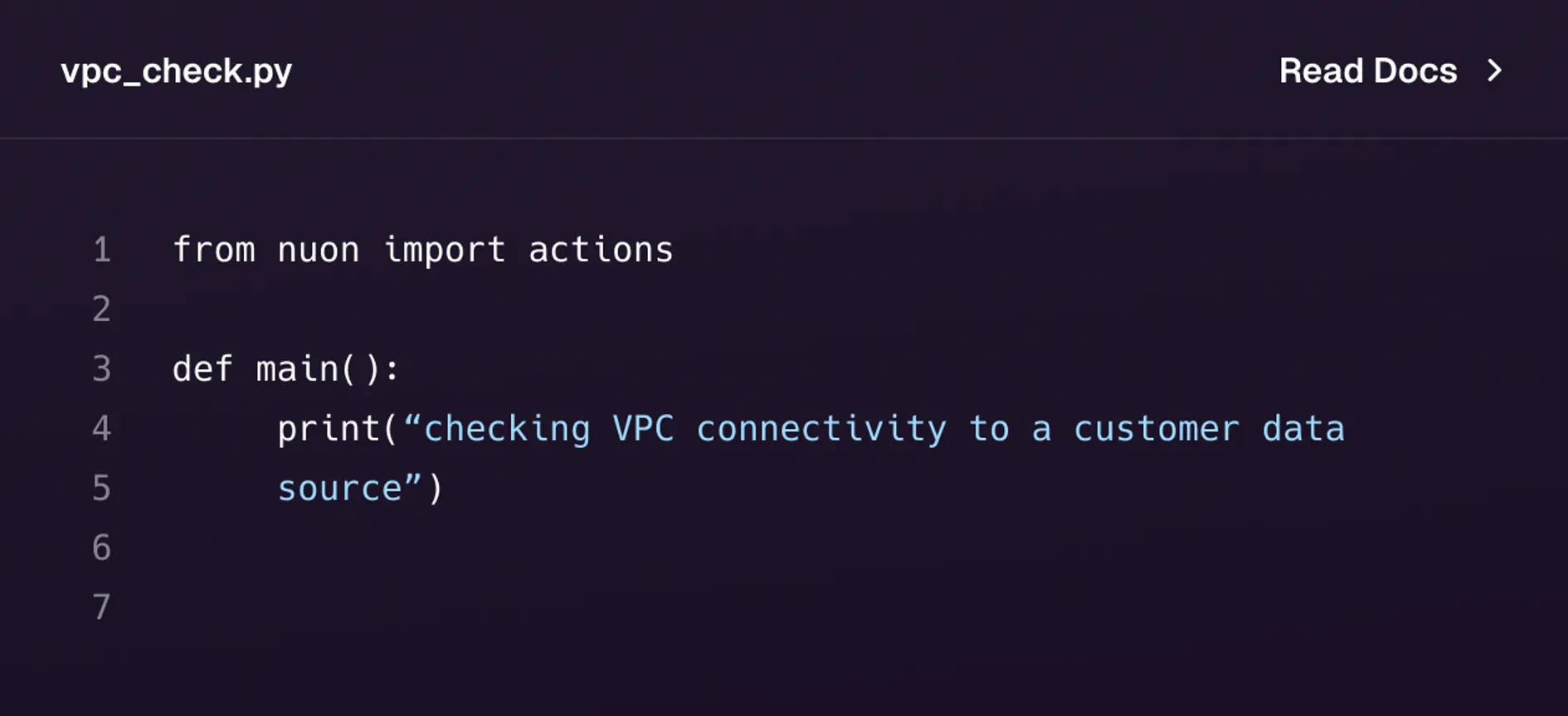Click line number 6 in gutter
This screenshot has height=716, width=1568.
click(102, 548)
